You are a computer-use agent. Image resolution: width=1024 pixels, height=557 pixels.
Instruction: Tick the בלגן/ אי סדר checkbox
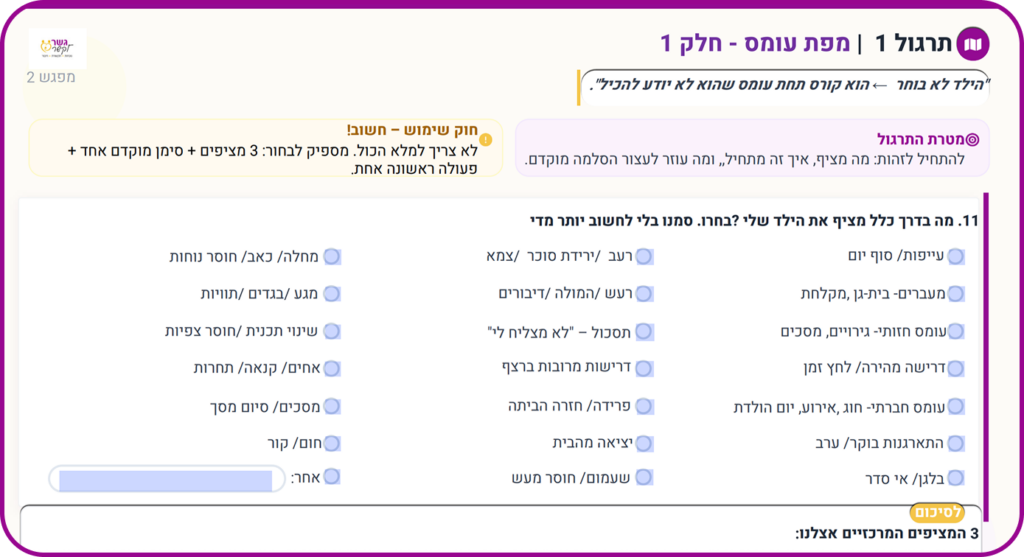(x=956, y=478)
